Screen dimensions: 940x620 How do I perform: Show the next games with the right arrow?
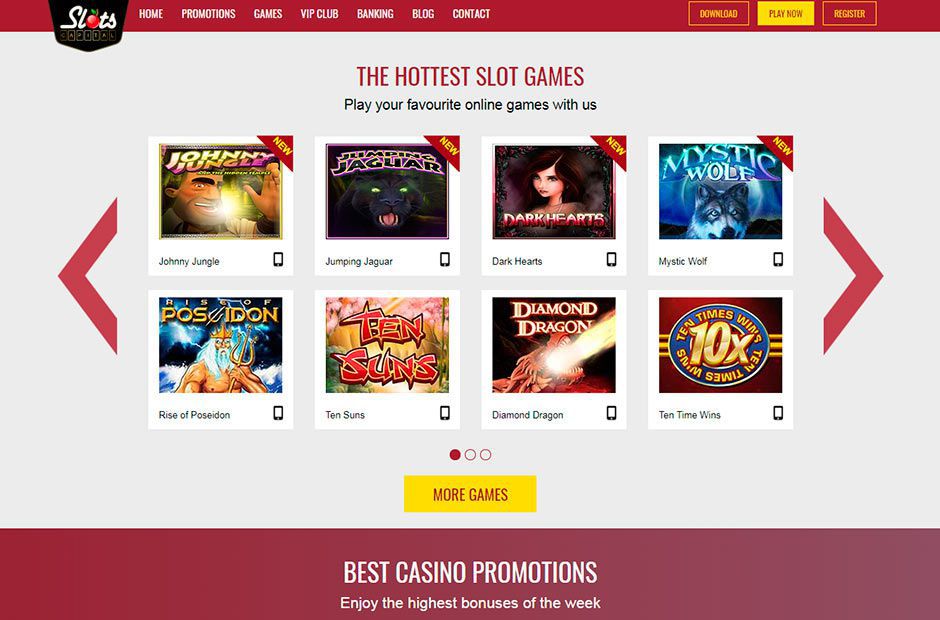[853, 276]
